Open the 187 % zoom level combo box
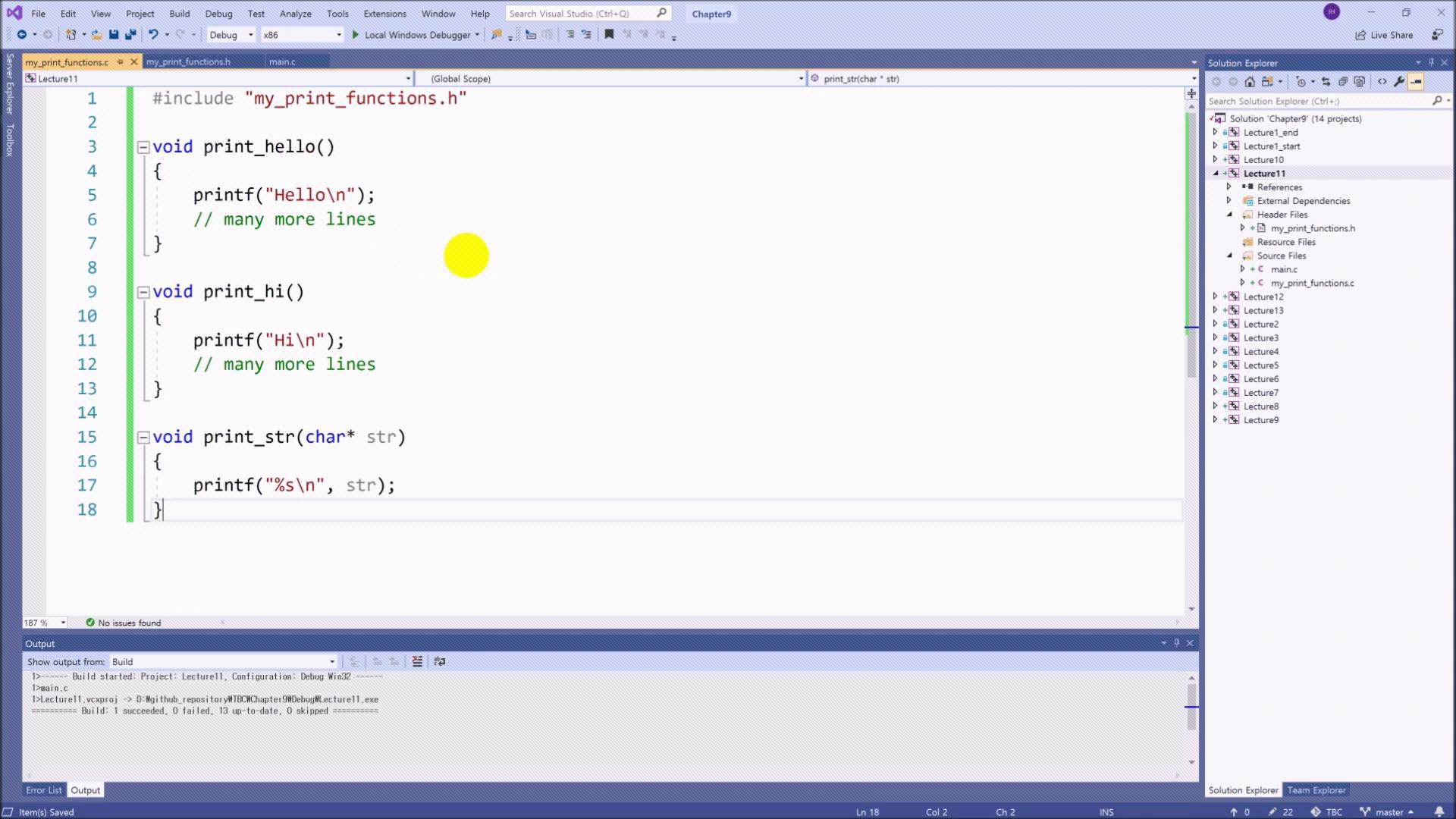1456x819 pixels. [45, 623]
